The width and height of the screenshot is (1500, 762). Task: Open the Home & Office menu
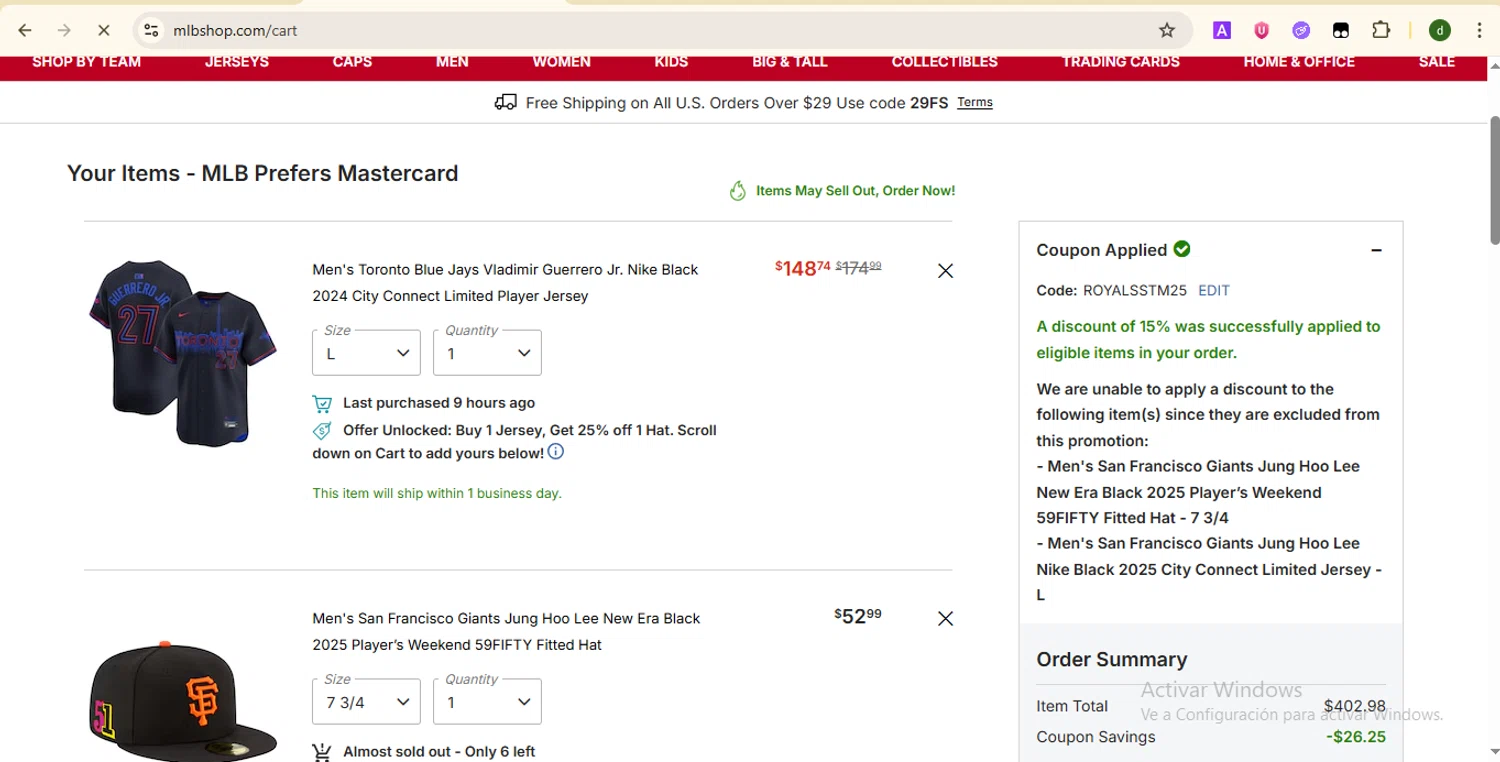pos(1299,62)
